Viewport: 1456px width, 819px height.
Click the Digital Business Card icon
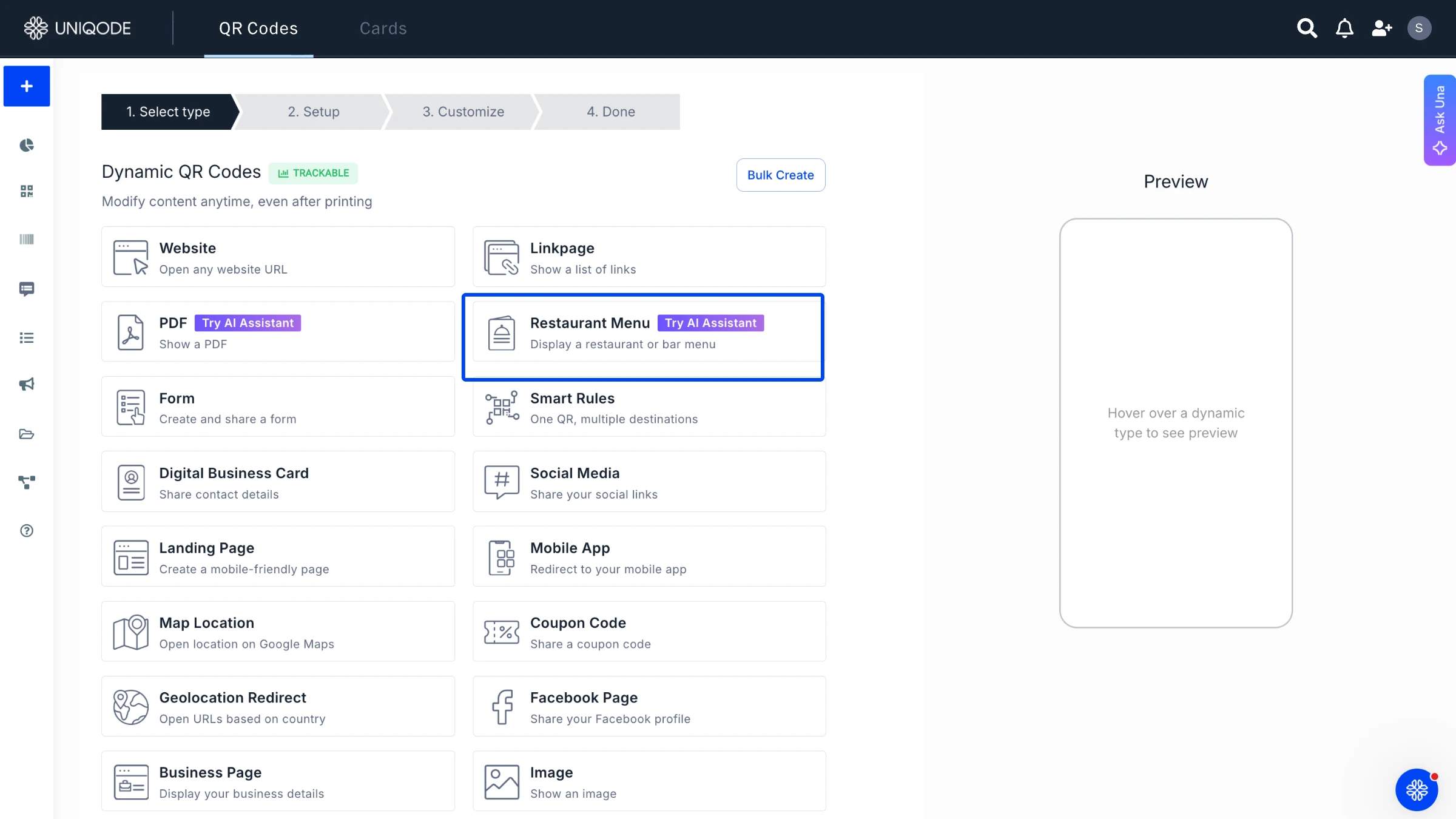pos(130,482)
